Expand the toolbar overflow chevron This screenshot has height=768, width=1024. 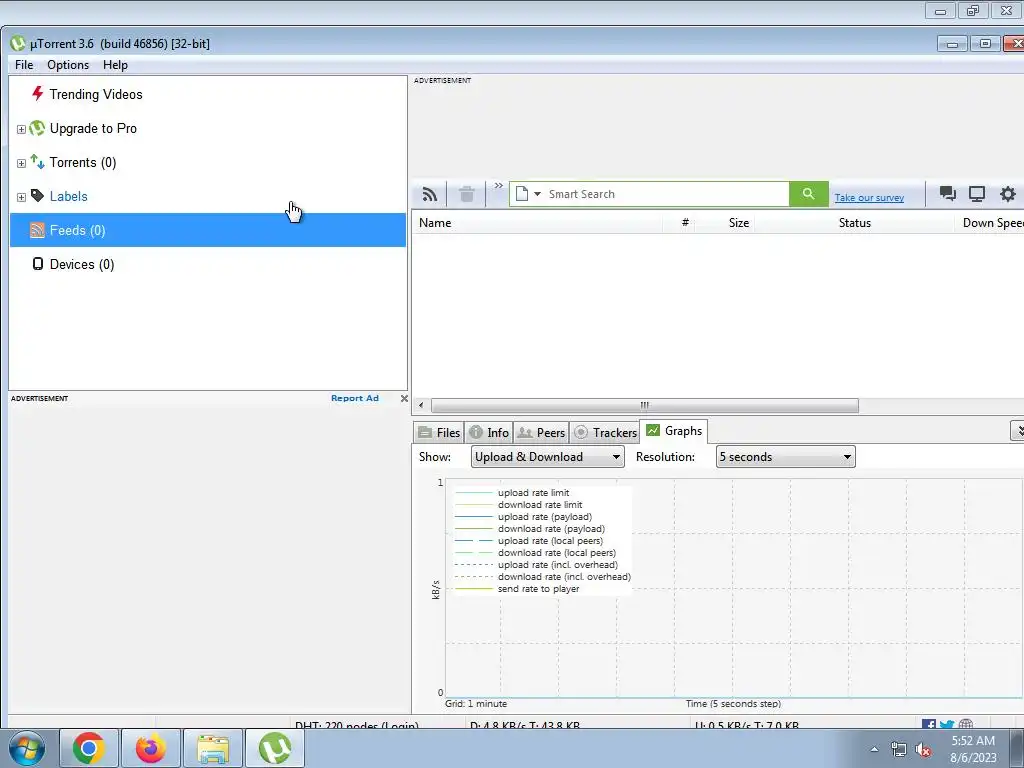tap(498, 186)
